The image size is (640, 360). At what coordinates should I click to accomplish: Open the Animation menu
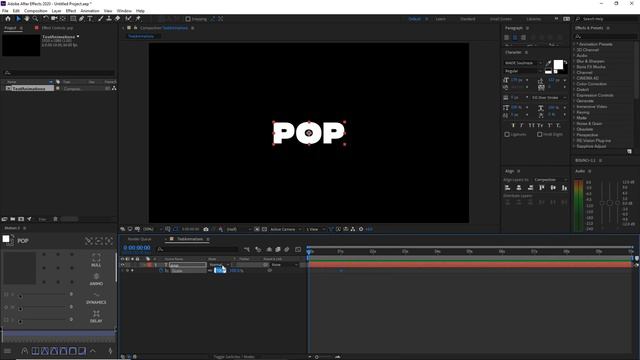click(90, 11)
